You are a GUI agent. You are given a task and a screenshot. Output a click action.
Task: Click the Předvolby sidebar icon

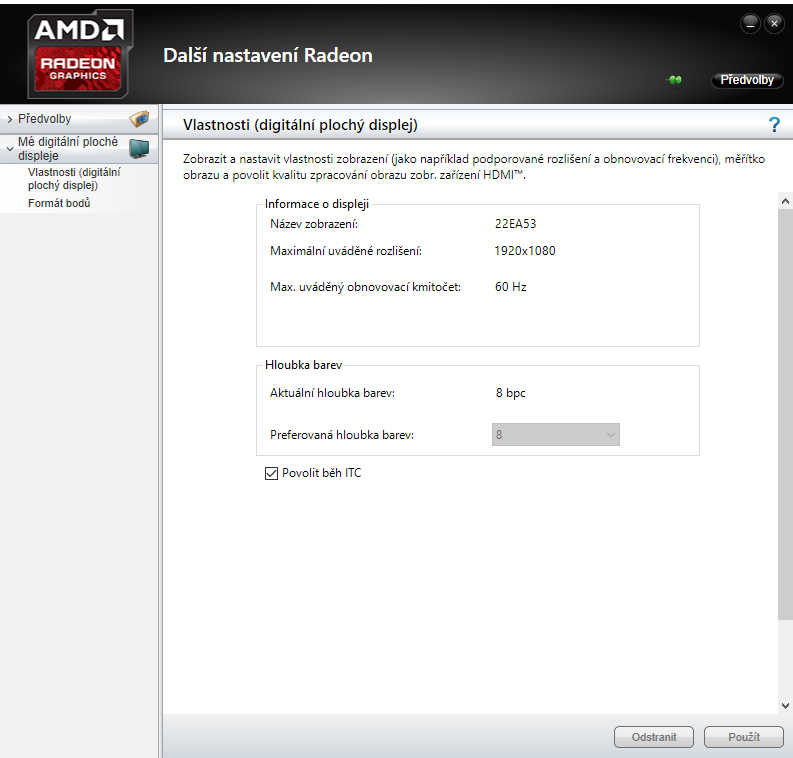click(x=139, y=119)
